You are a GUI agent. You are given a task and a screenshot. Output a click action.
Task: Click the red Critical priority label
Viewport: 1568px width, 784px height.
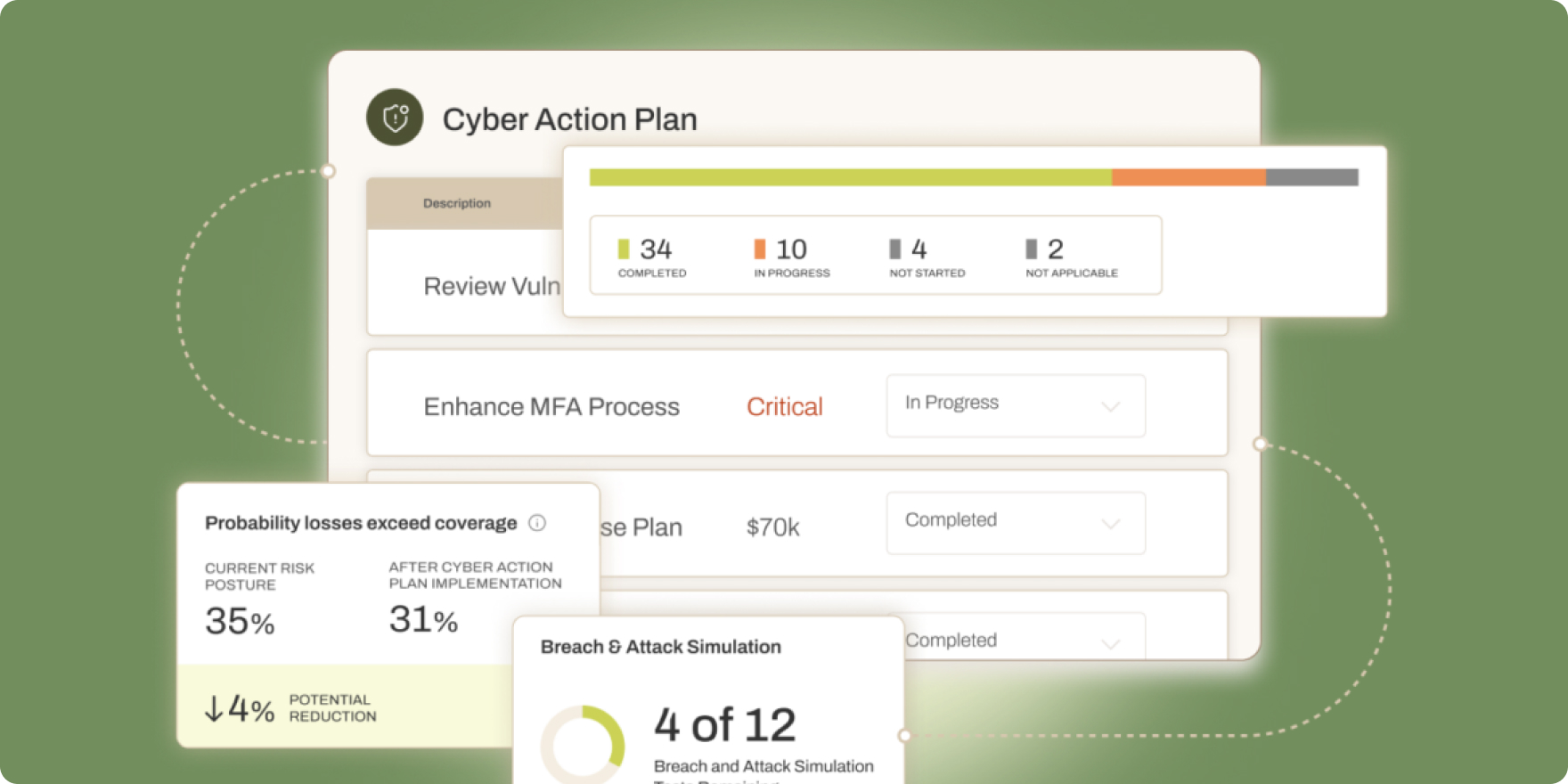pos(784,406)
